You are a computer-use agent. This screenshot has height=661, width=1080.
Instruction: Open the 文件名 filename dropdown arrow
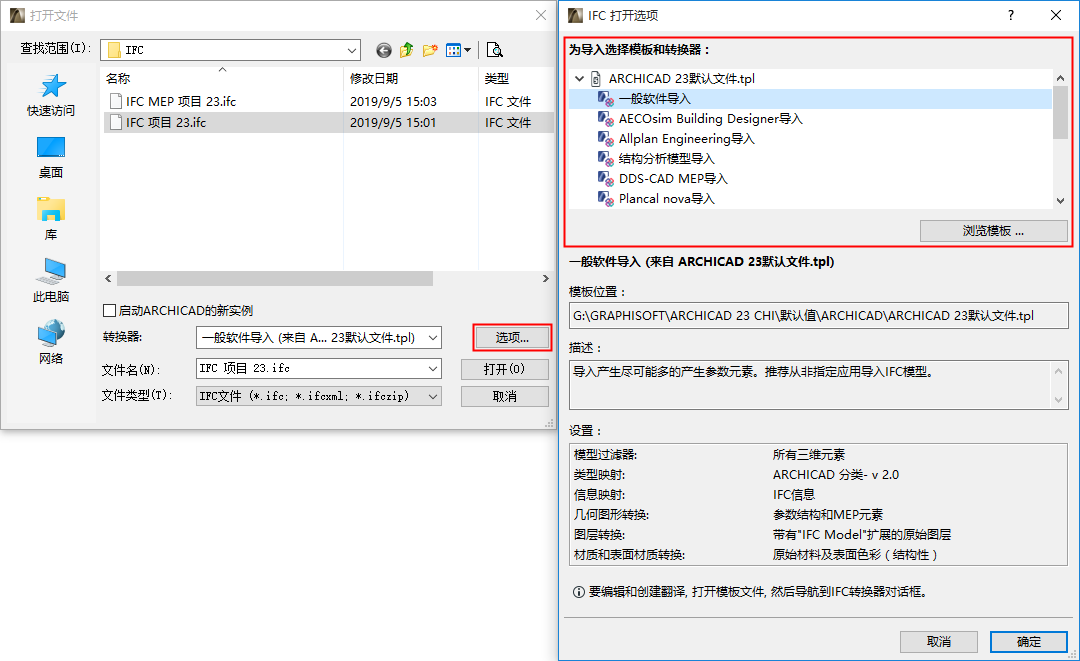(433, 368)
